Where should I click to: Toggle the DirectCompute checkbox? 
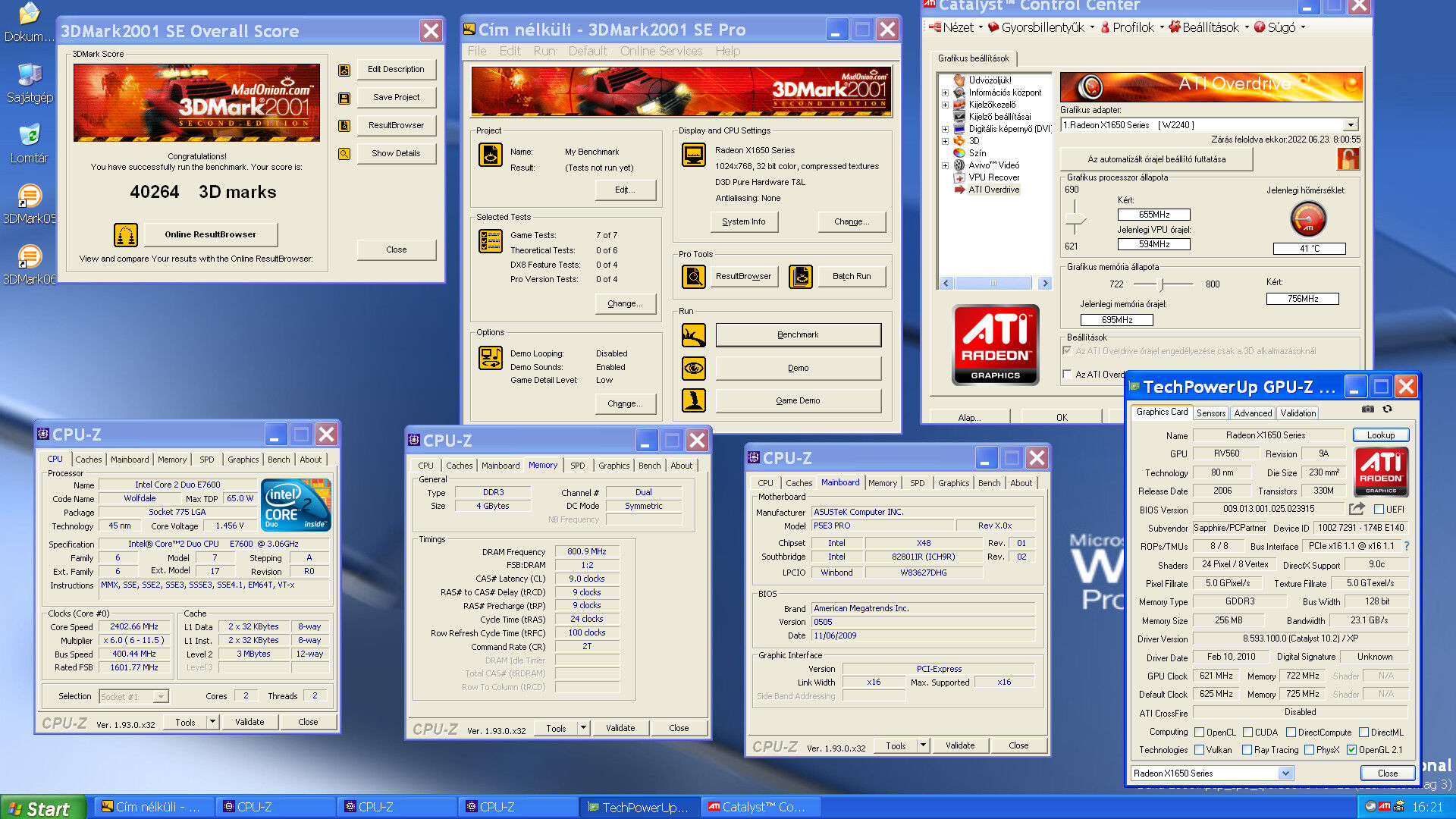tap(1291, 733)
